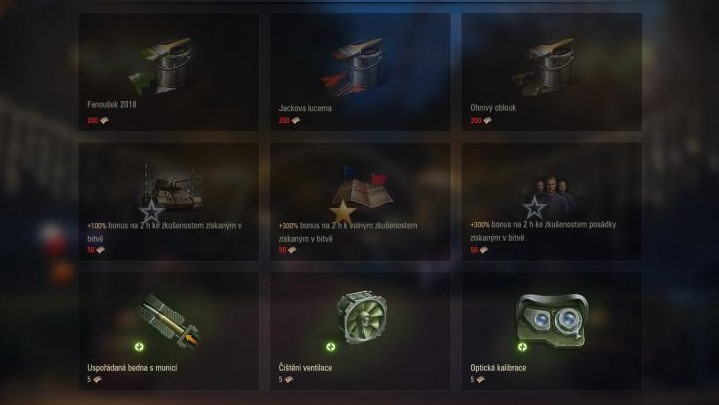Viewport: 719px width, 405px height.
Task: Select the Ohnivý oblouk paint bucket icon
Action: pyautogui.click(x=545, y=66)
